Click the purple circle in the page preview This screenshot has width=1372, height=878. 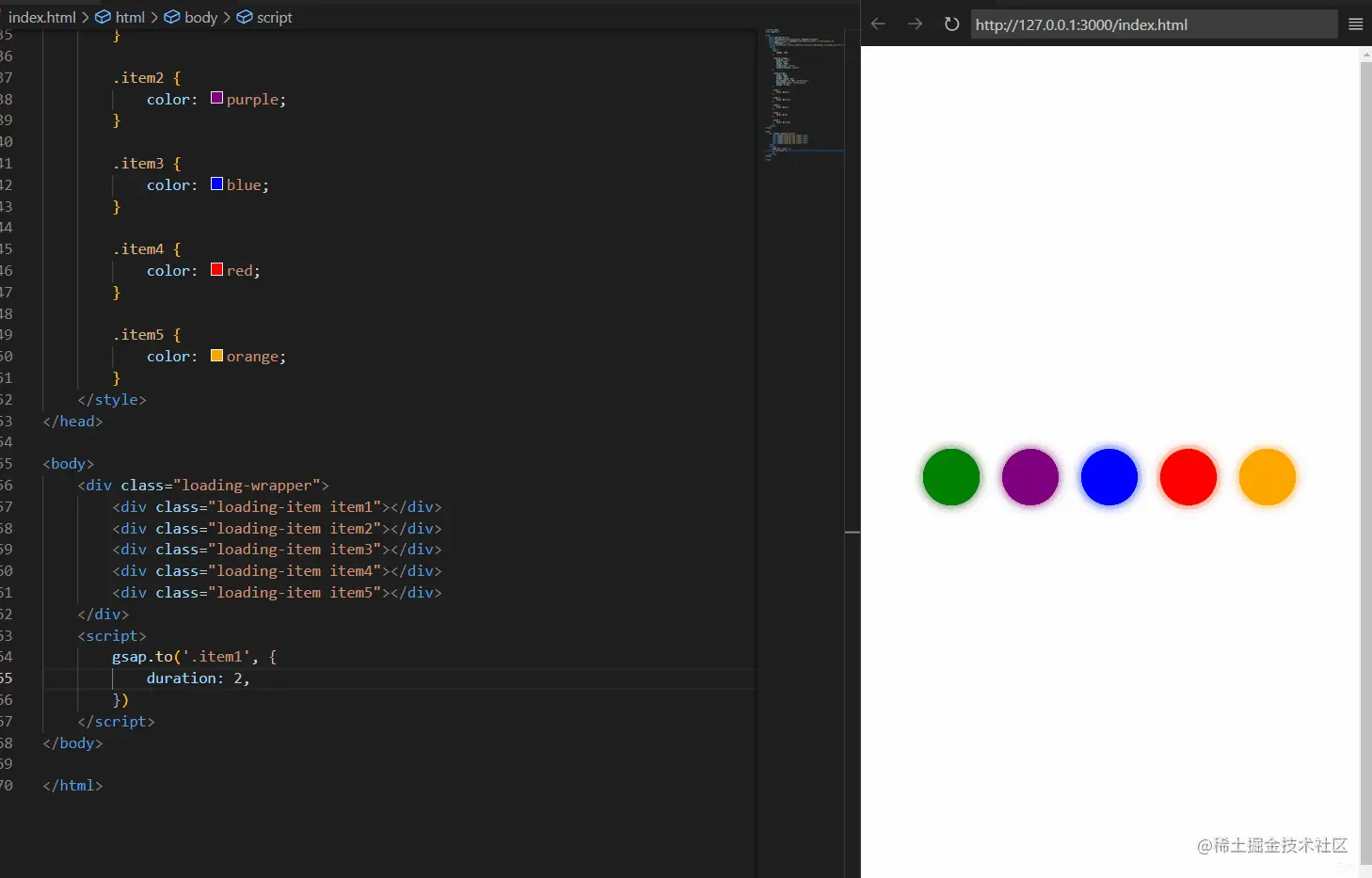pos(1029,477)
